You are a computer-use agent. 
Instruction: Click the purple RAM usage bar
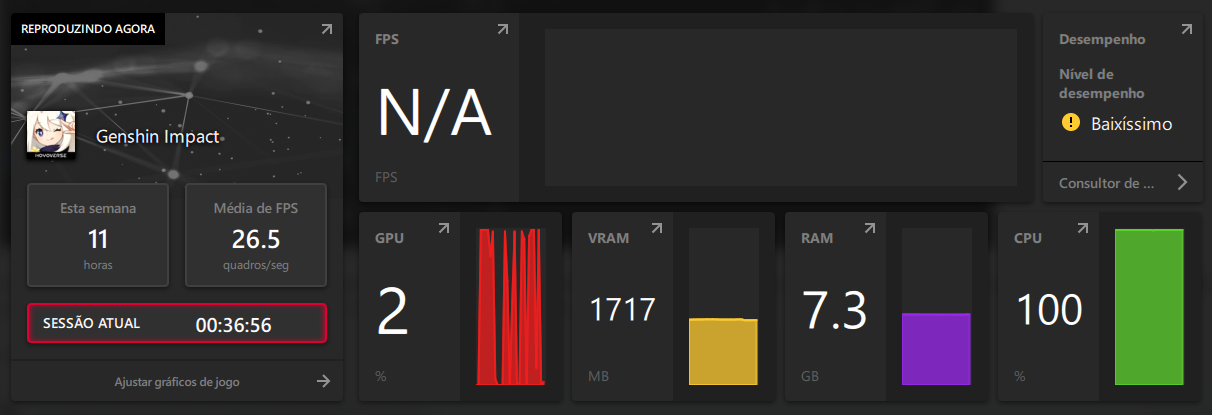click(936, 349)
